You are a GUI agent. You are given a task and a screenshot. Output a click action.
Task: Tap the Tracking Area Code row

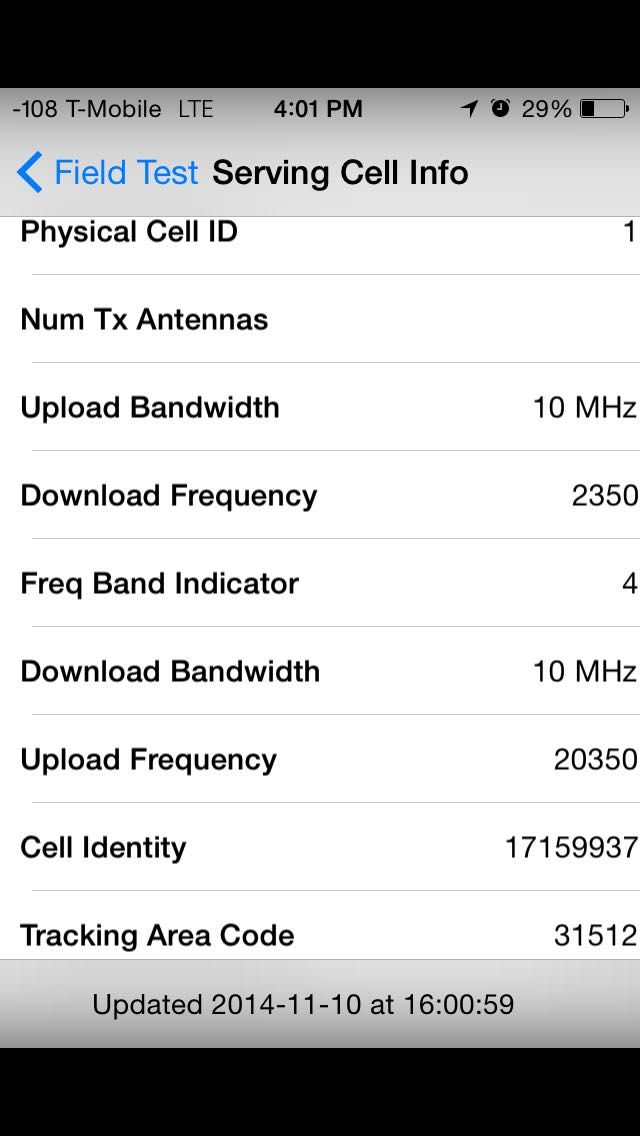click(320, 936)
